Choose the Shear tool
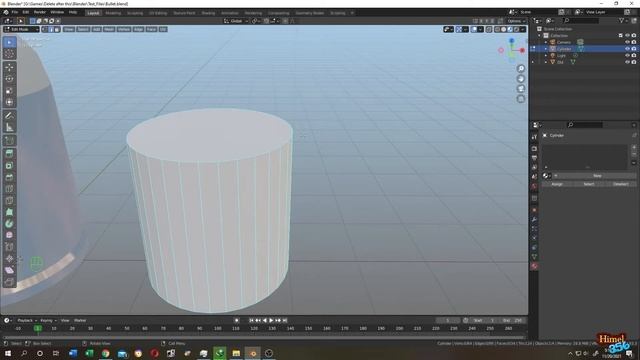 [9, 270]
